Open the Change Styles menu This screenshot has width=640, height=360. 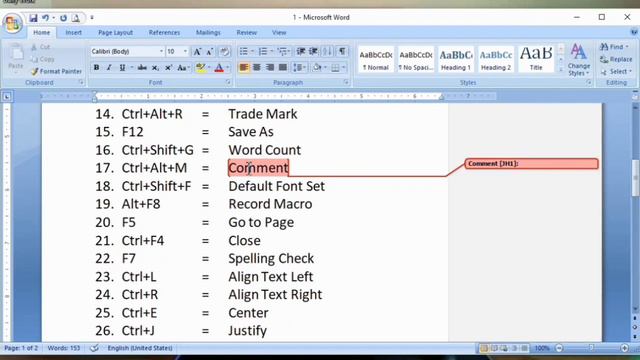[579, 60]
